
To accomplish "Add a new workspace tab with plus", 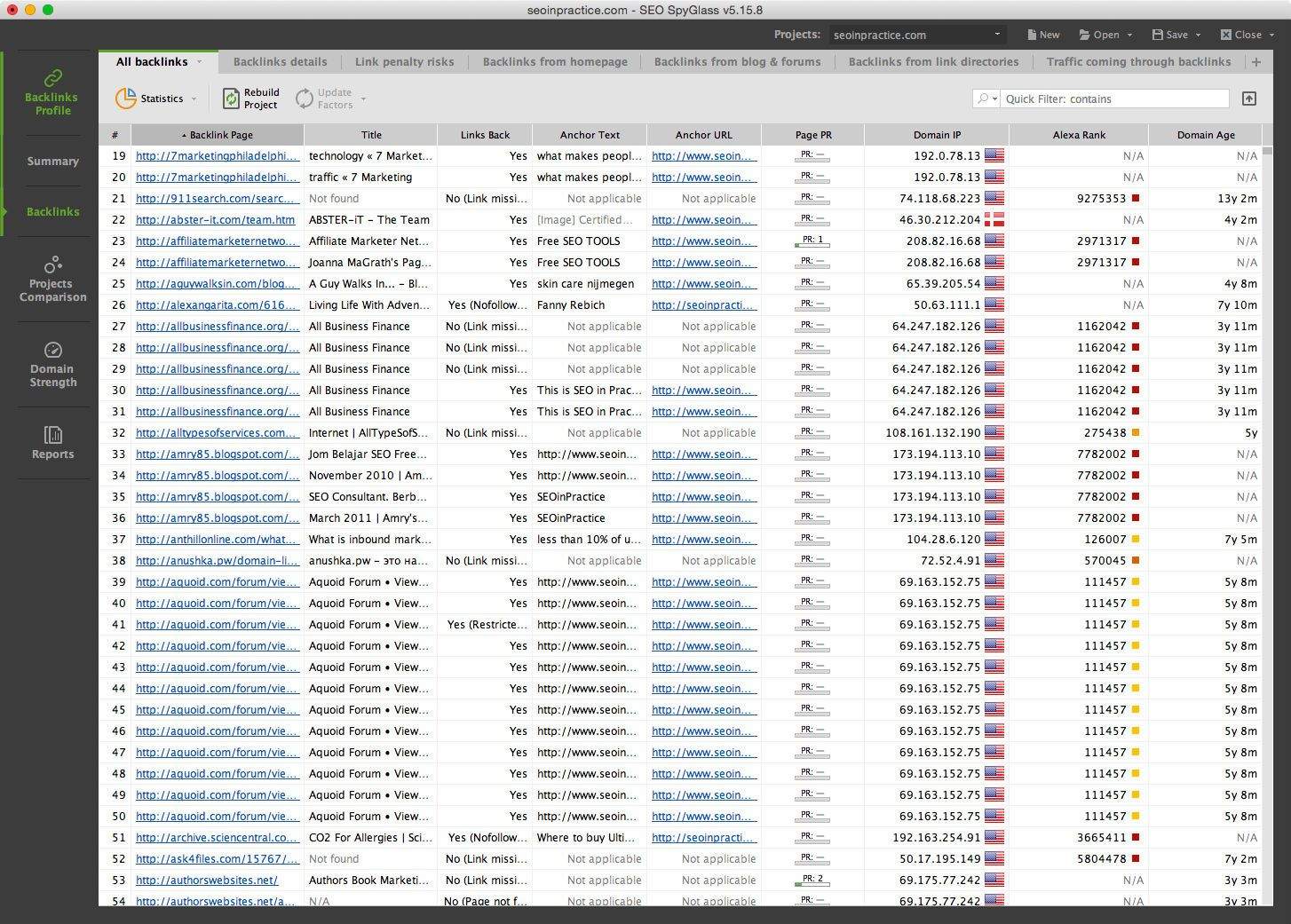I will [x=1255, y=62].
